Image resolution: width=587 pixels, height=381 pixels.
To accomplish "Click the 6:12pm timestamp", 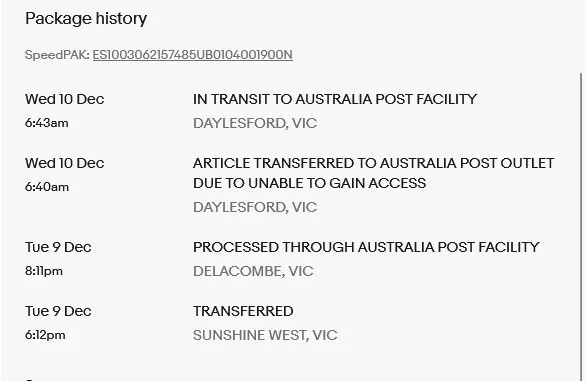I will [x=45, y=335].
